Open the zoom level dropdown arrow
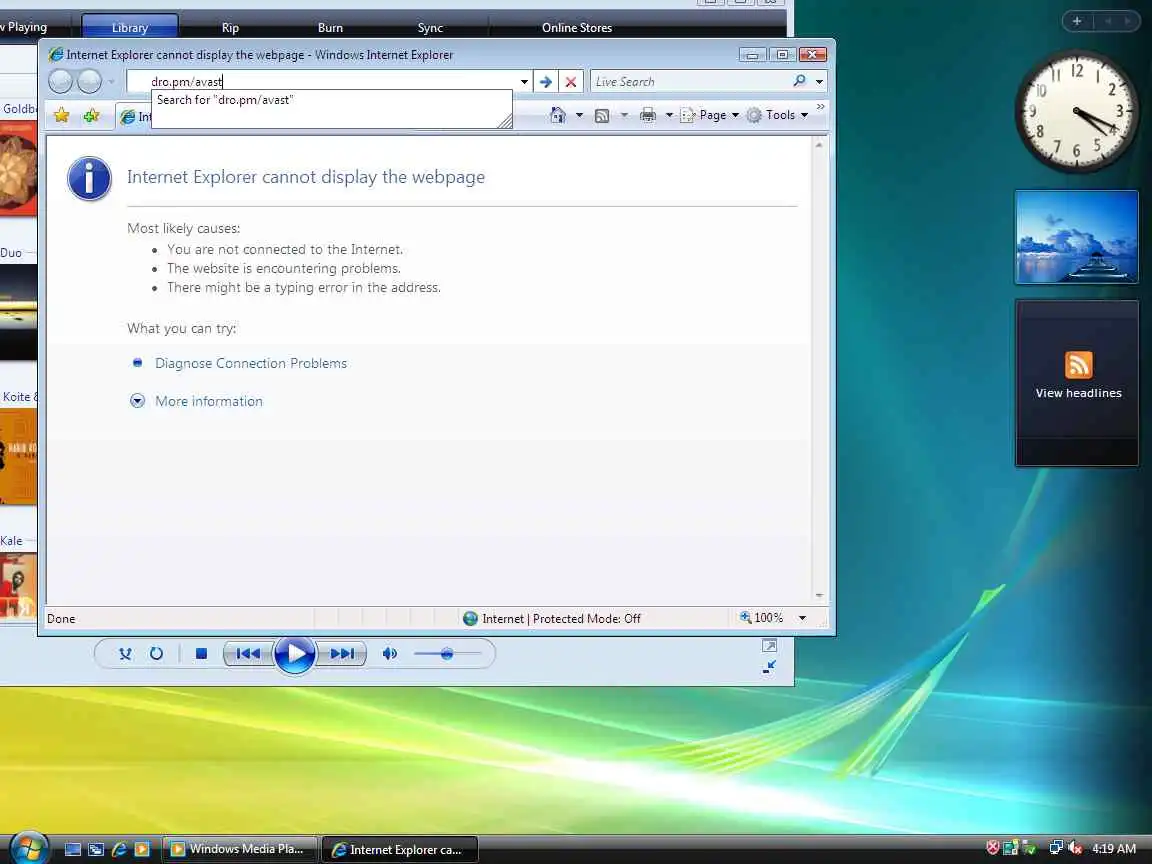The width and height of the screenshot is (1152, 864). (x=802, y=618)
